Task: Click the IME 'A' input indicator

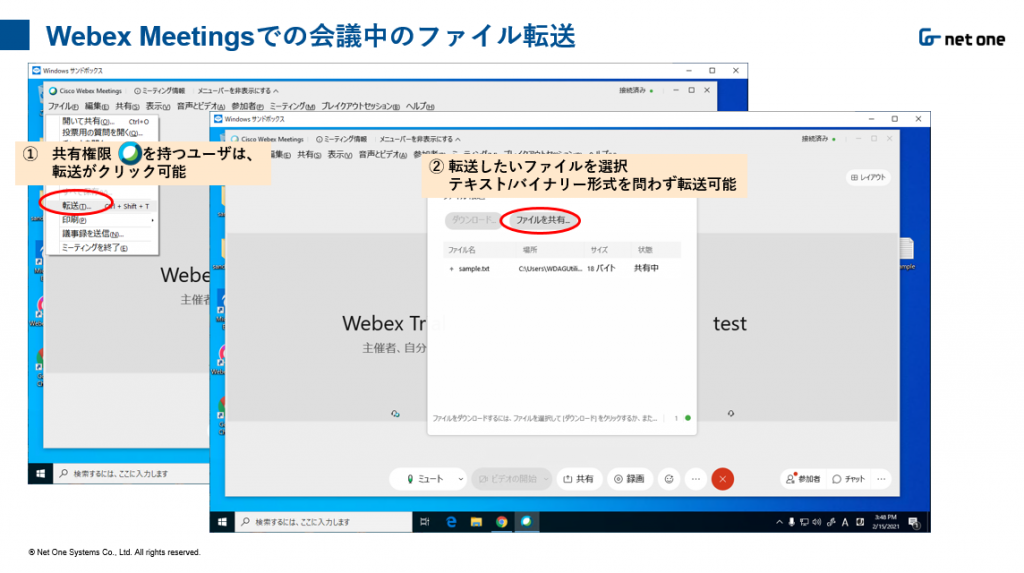Action: pos(845,522)
